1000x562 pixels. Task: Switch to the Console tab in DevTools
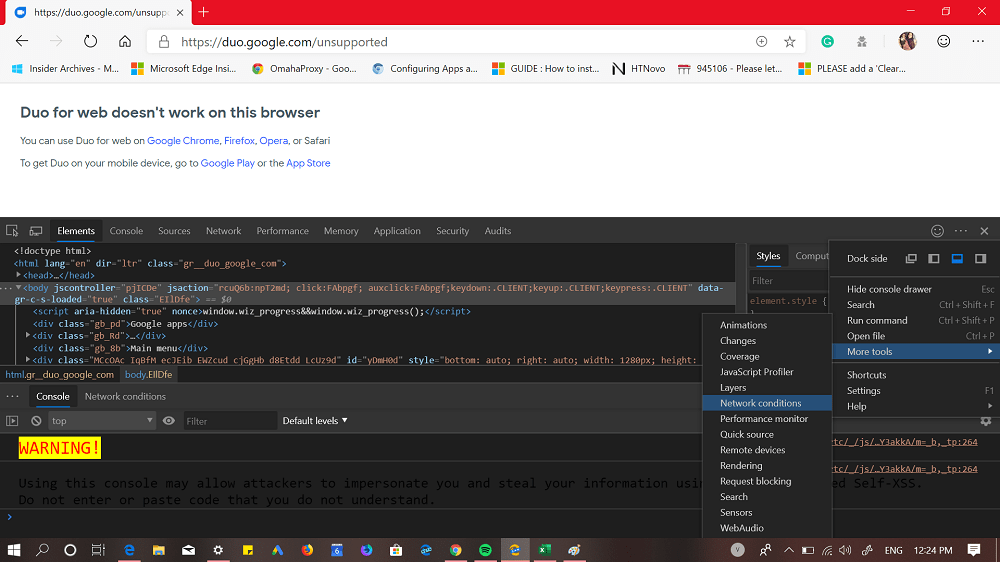126,231
